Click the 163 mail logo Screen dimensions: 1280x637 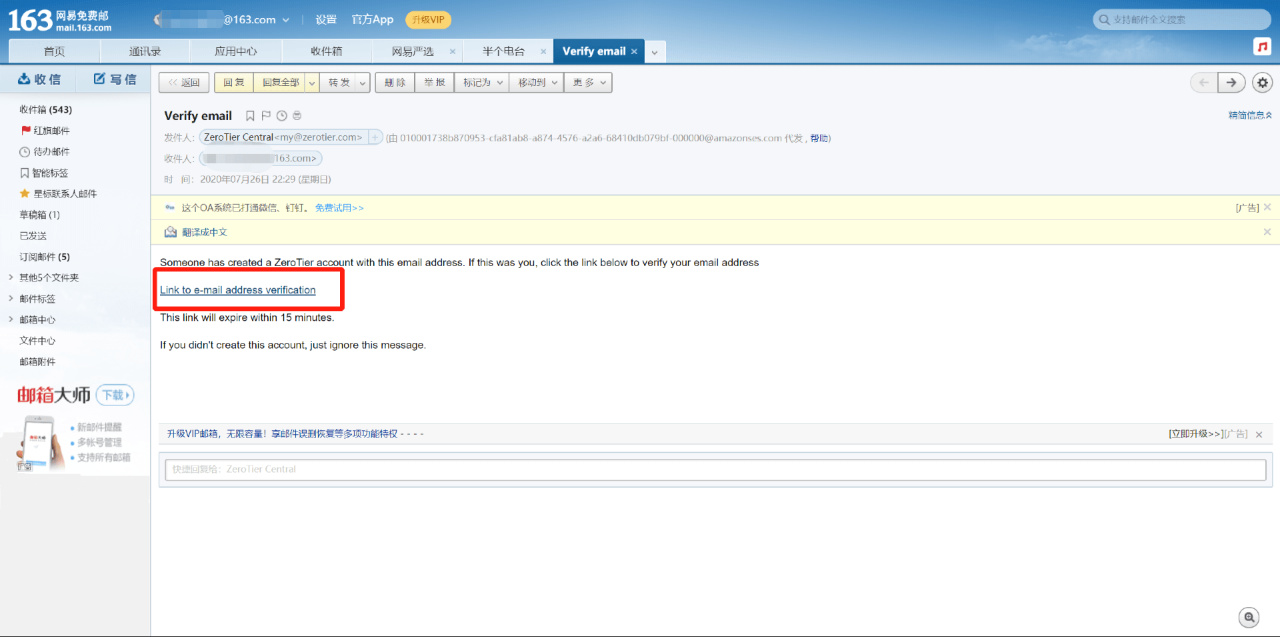[x=60, y=20]
